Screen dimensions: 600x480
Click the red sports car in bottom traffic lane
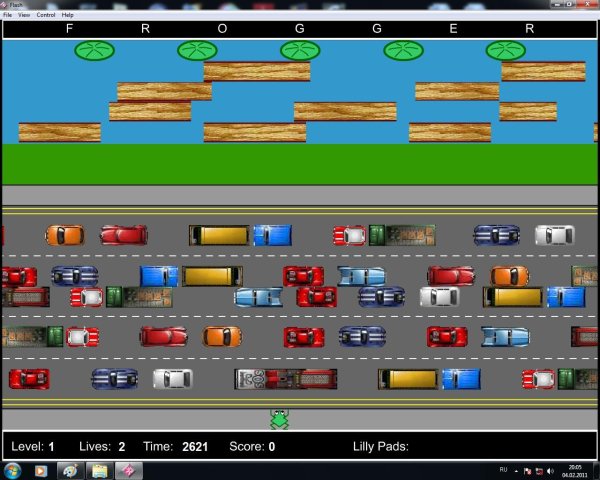coord(29,379)
